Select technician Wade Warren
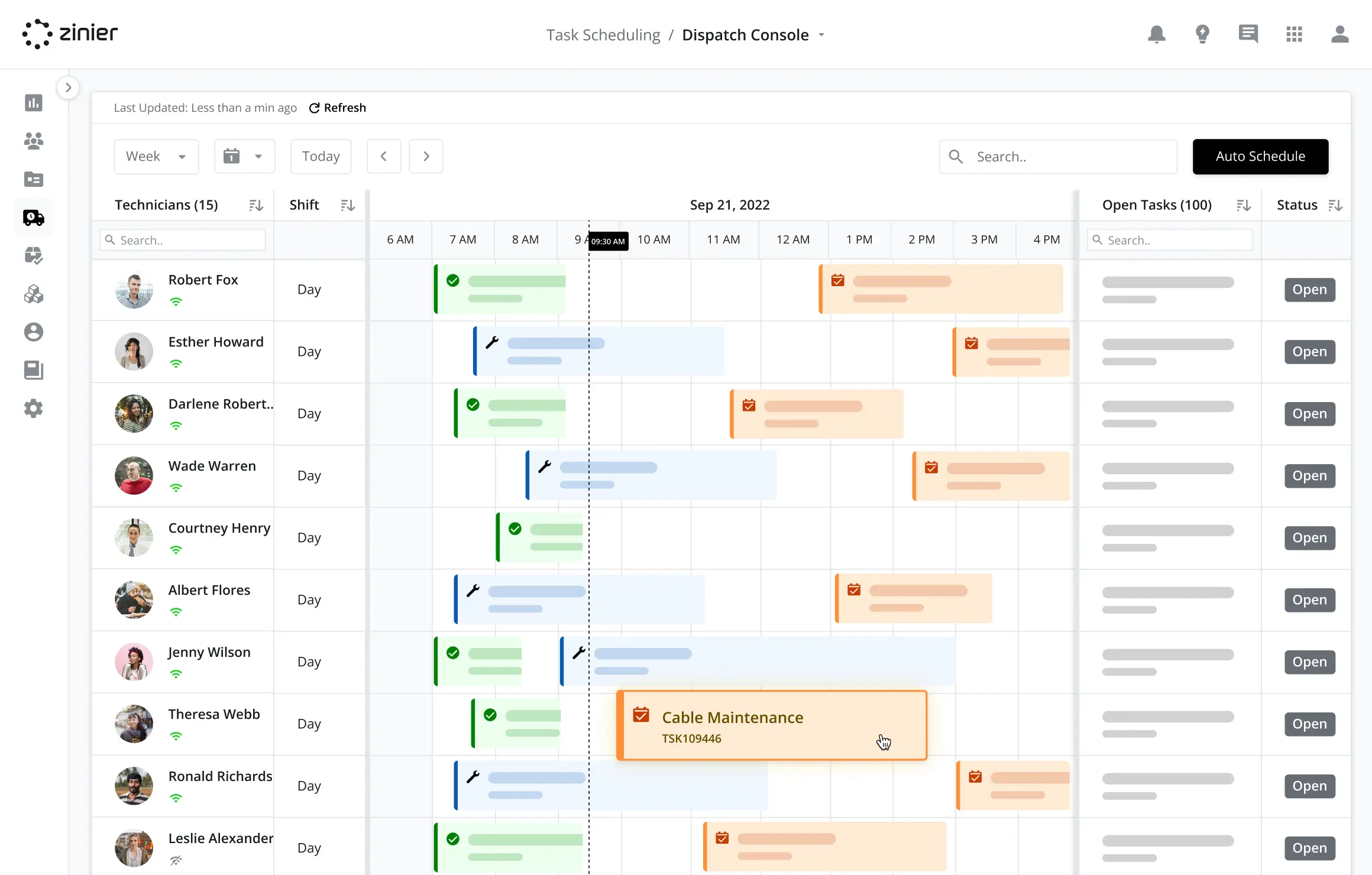The height and width of the screenshot is (875, 1372). tap(212, 466)
